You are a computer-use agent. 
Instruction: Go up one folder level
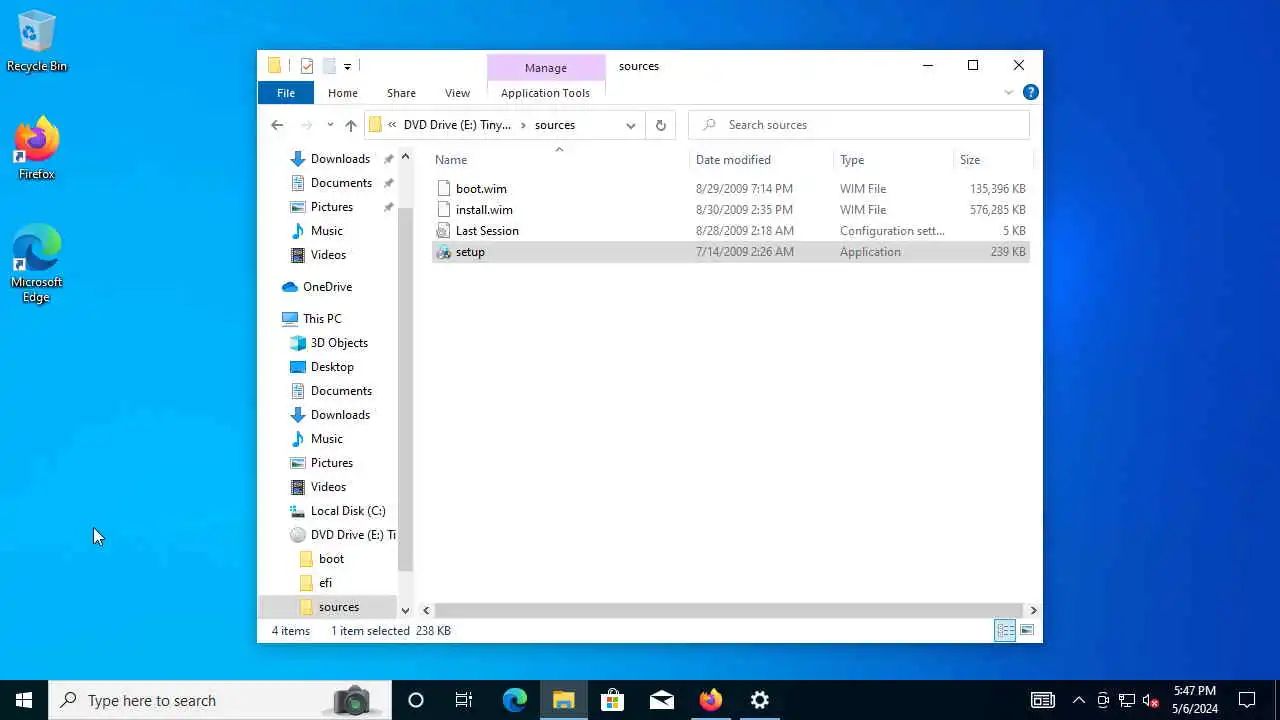(x=351, y=125)
